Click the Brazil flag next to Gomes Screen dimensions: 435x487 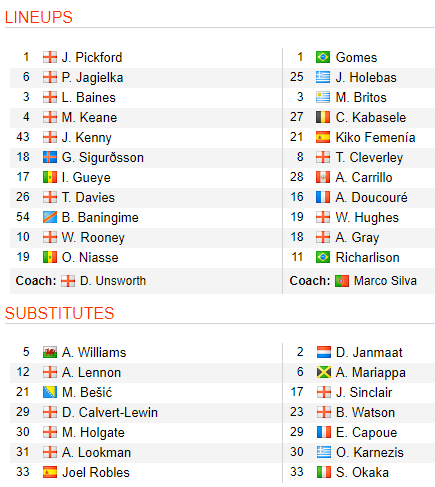[x=323, y=57]
